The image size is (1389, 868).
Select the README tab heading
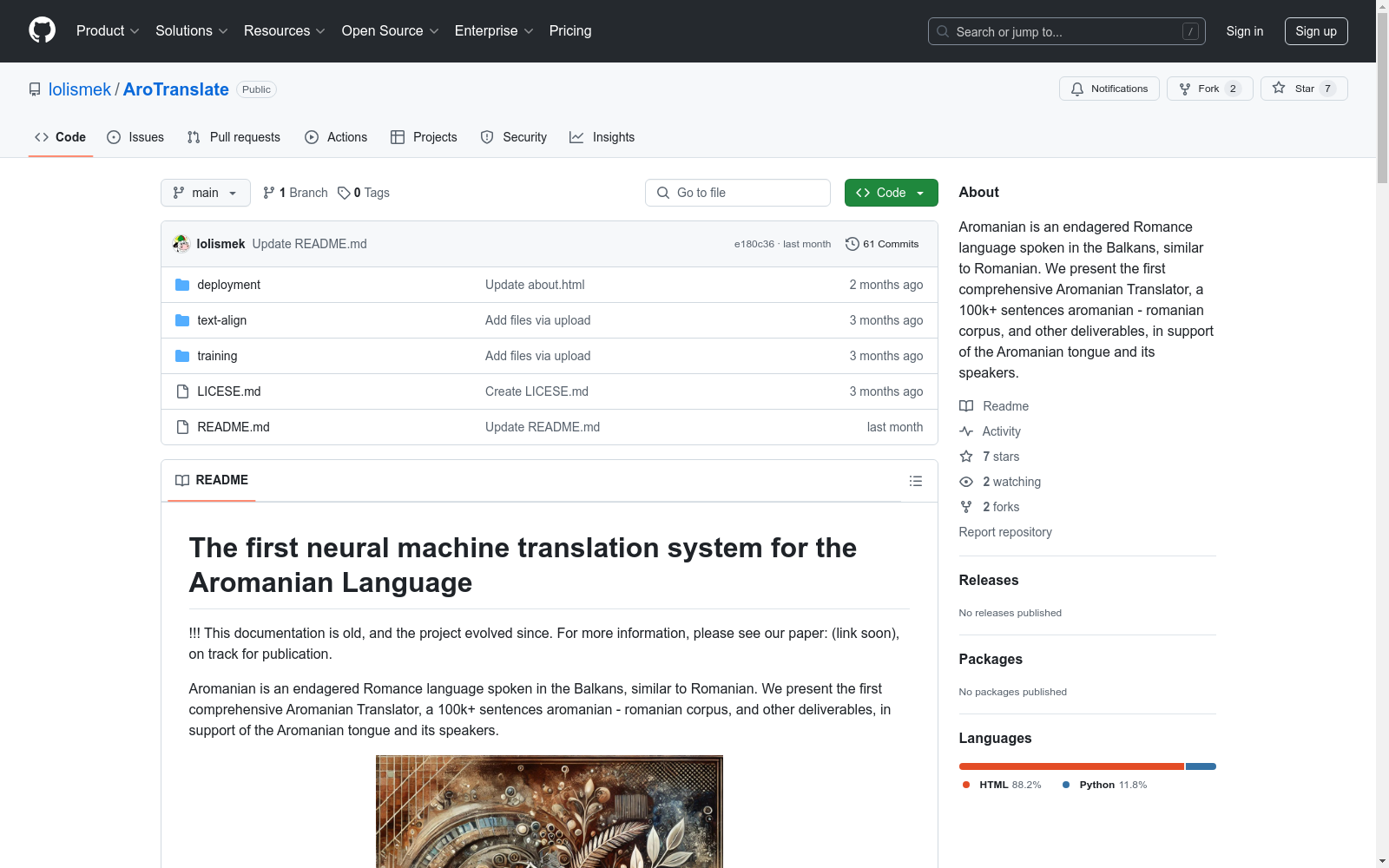[212, 480]
